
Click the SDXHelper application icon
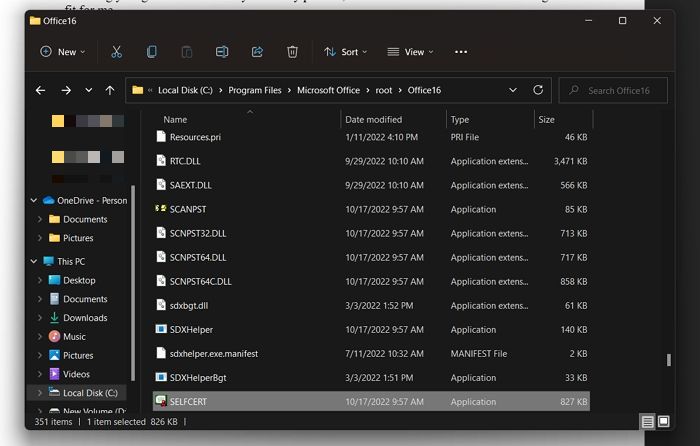[161, 329]
